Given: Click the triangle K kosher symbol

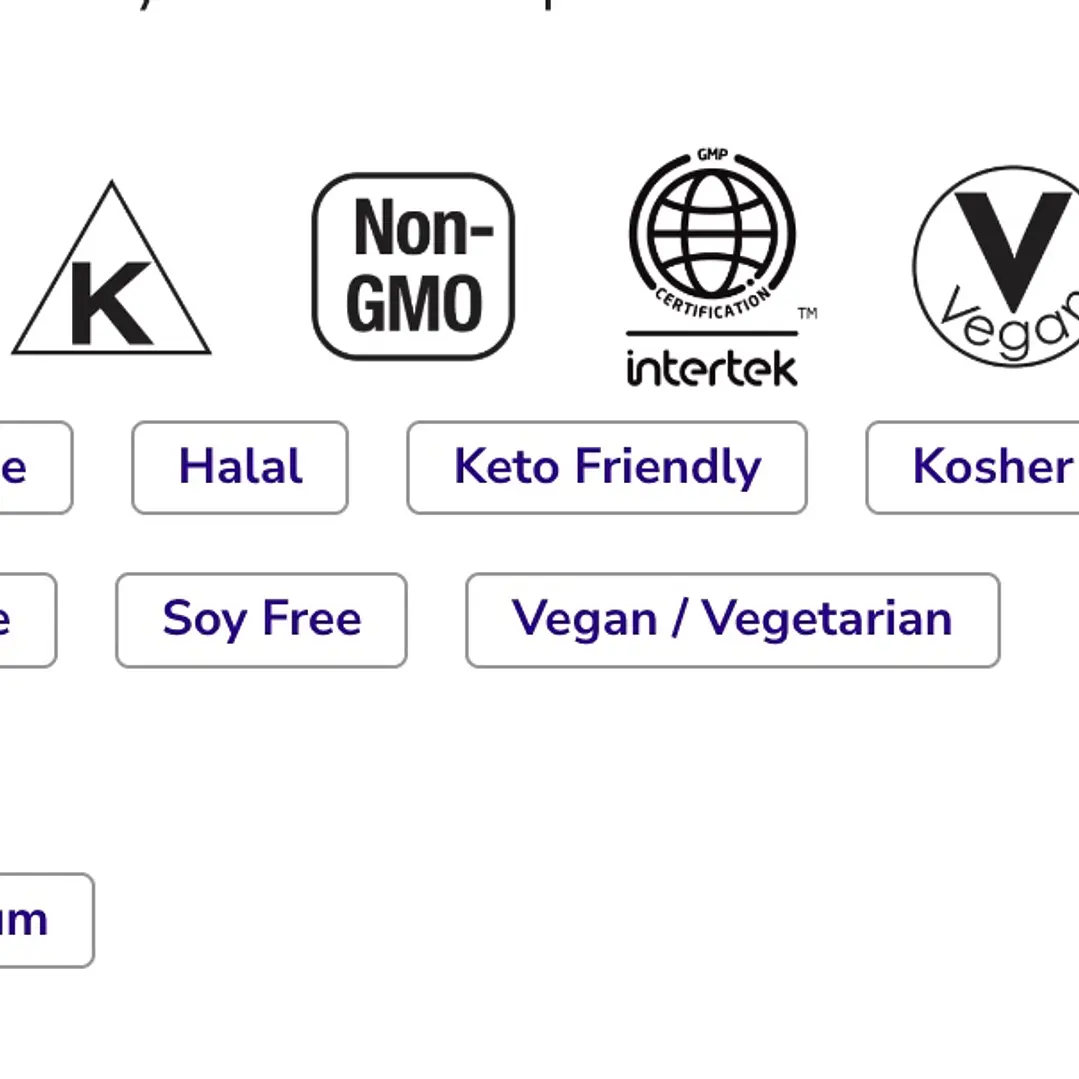Looking at the screenshot, I should click(111, 268).
